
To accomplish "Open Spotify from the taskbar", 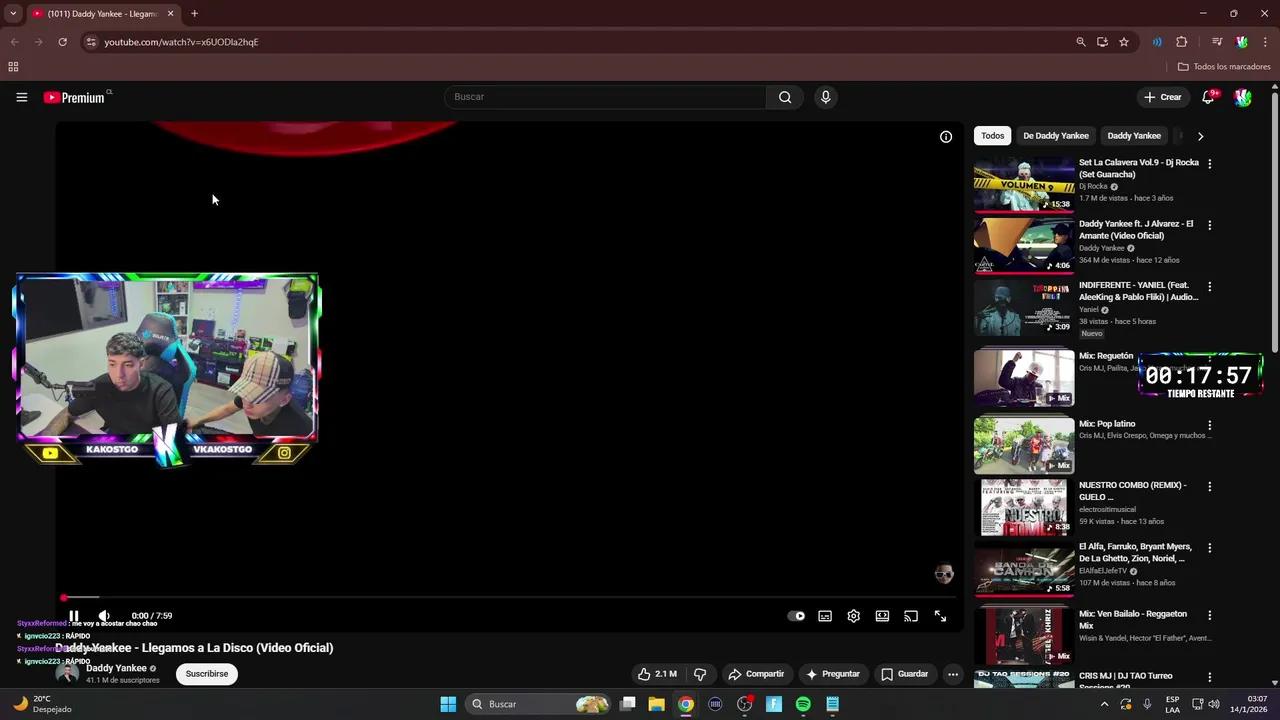I will pos(803,704).
